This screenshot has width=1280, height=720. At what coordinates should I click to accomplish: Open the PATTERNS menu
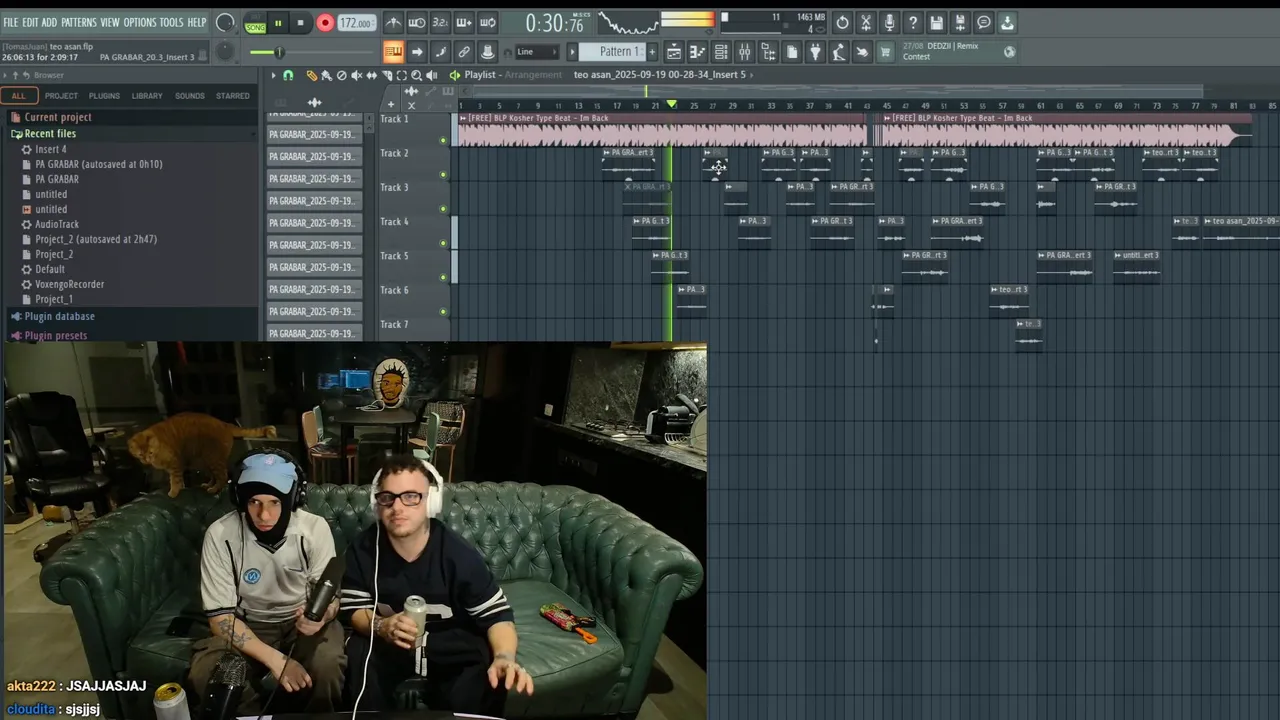click(x=78, y=22)
